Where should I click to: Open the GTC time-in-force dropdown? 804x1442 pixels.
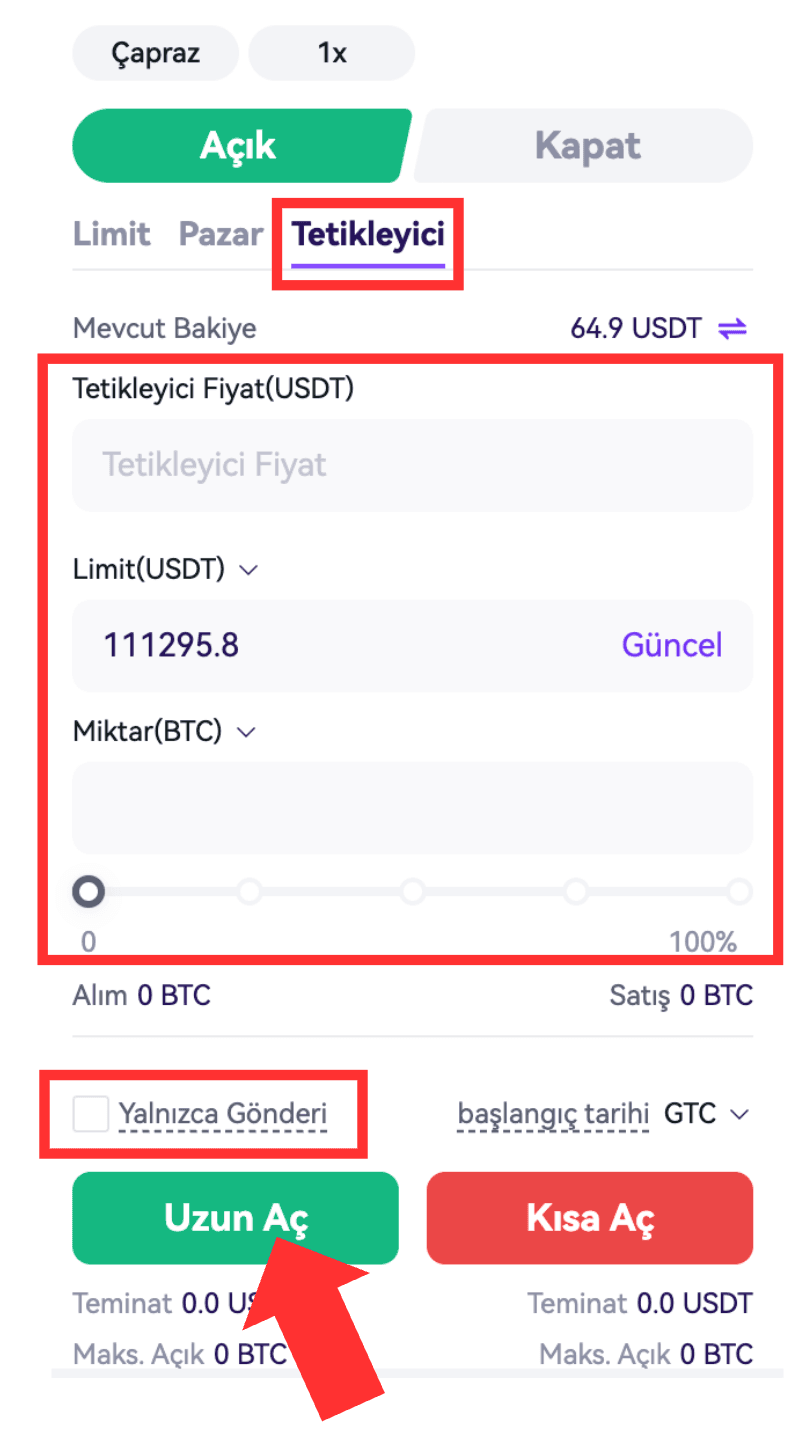[x=707, y=1114]
